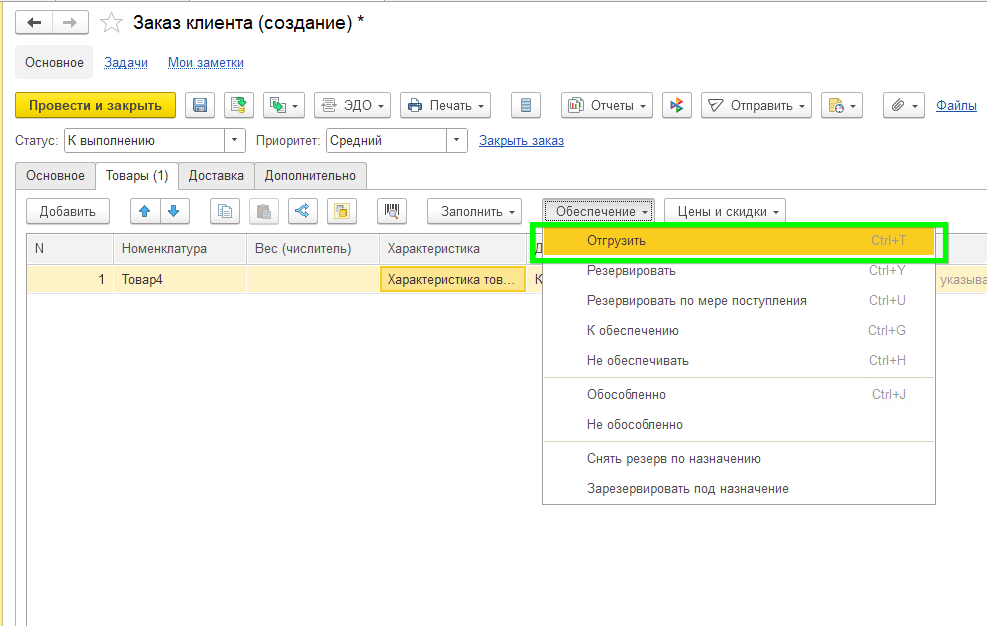
Task: Click the Добавить button
Action: (x=68, y=212)
